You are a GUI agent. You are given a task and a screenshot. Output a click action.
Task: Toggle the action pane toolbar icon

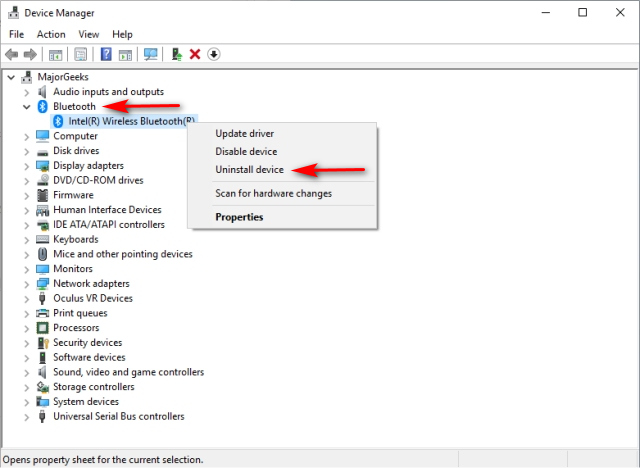tap(125, 54)
